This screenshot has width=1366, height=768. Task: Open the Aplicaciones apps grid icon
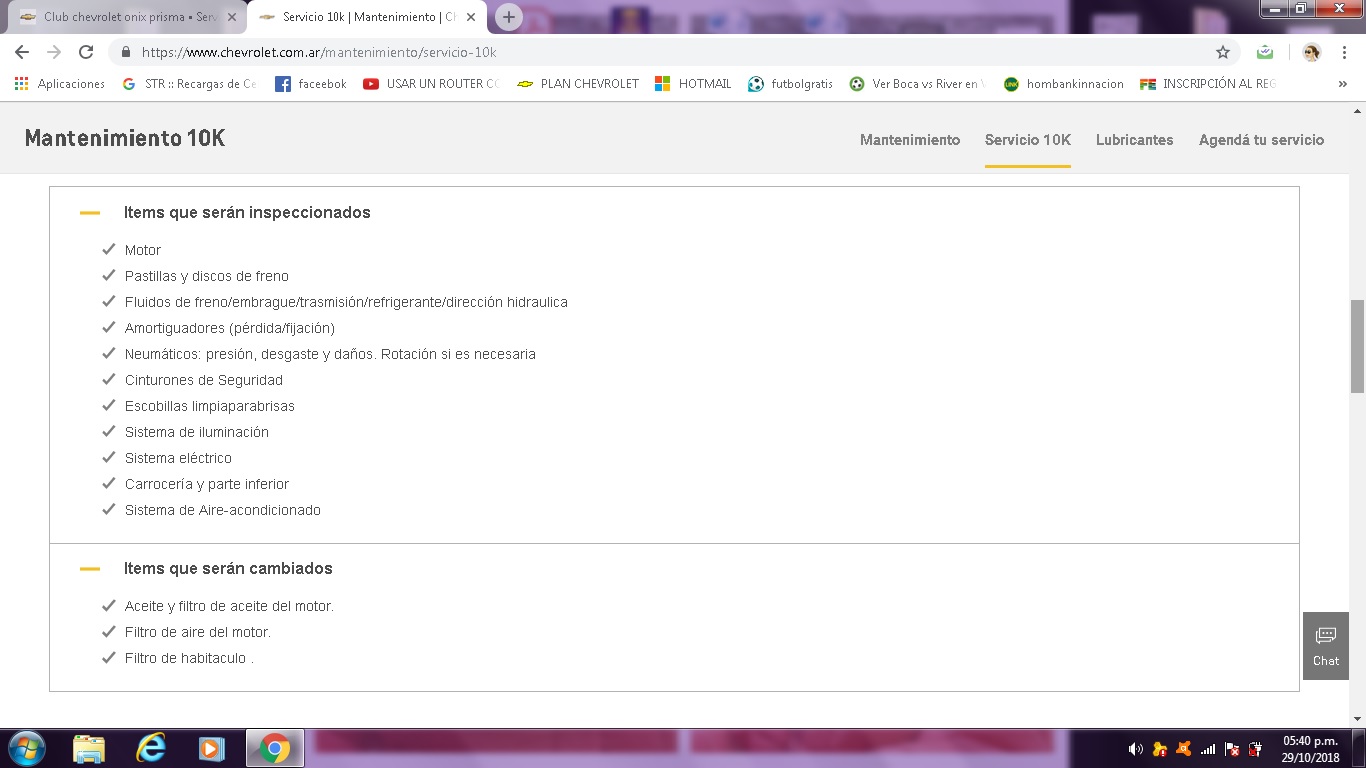coord(21,84)
